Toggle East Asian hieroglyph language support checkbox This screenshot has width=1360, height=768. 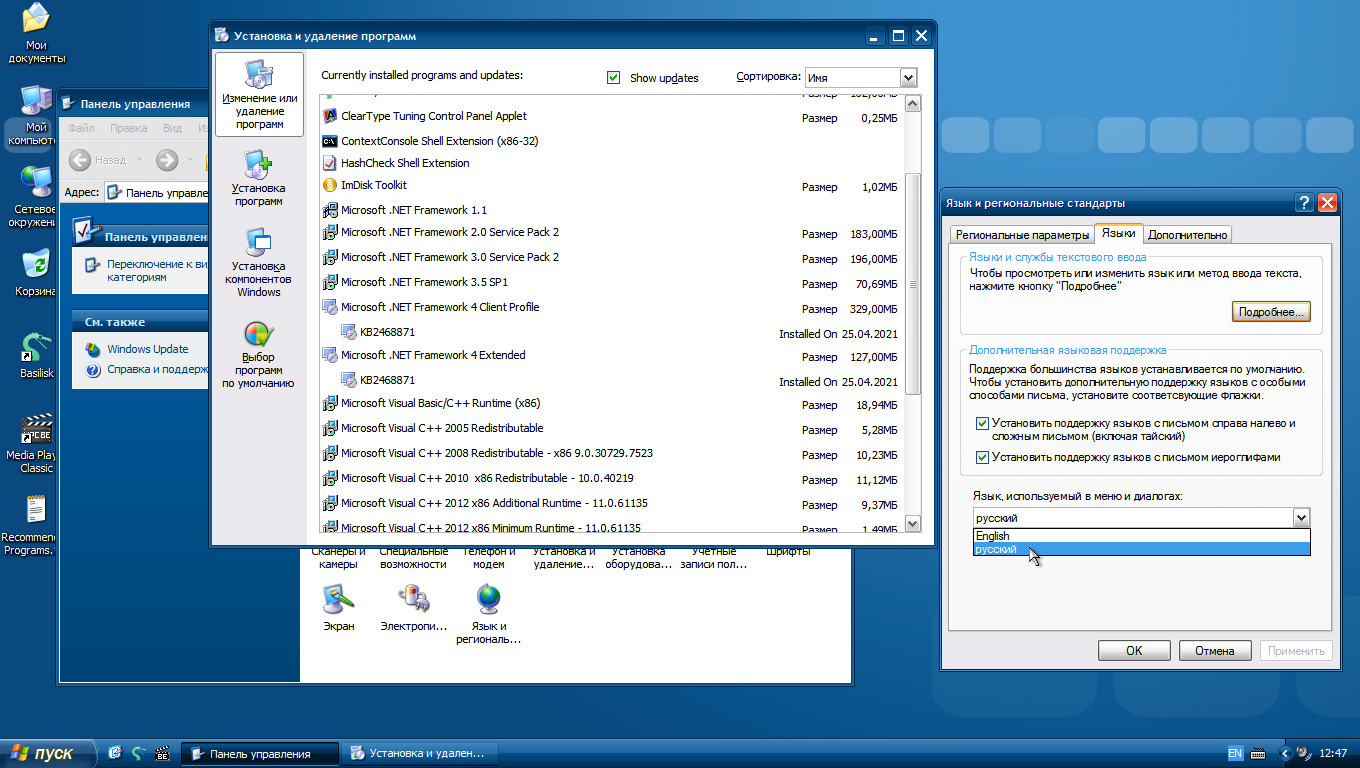983,457
